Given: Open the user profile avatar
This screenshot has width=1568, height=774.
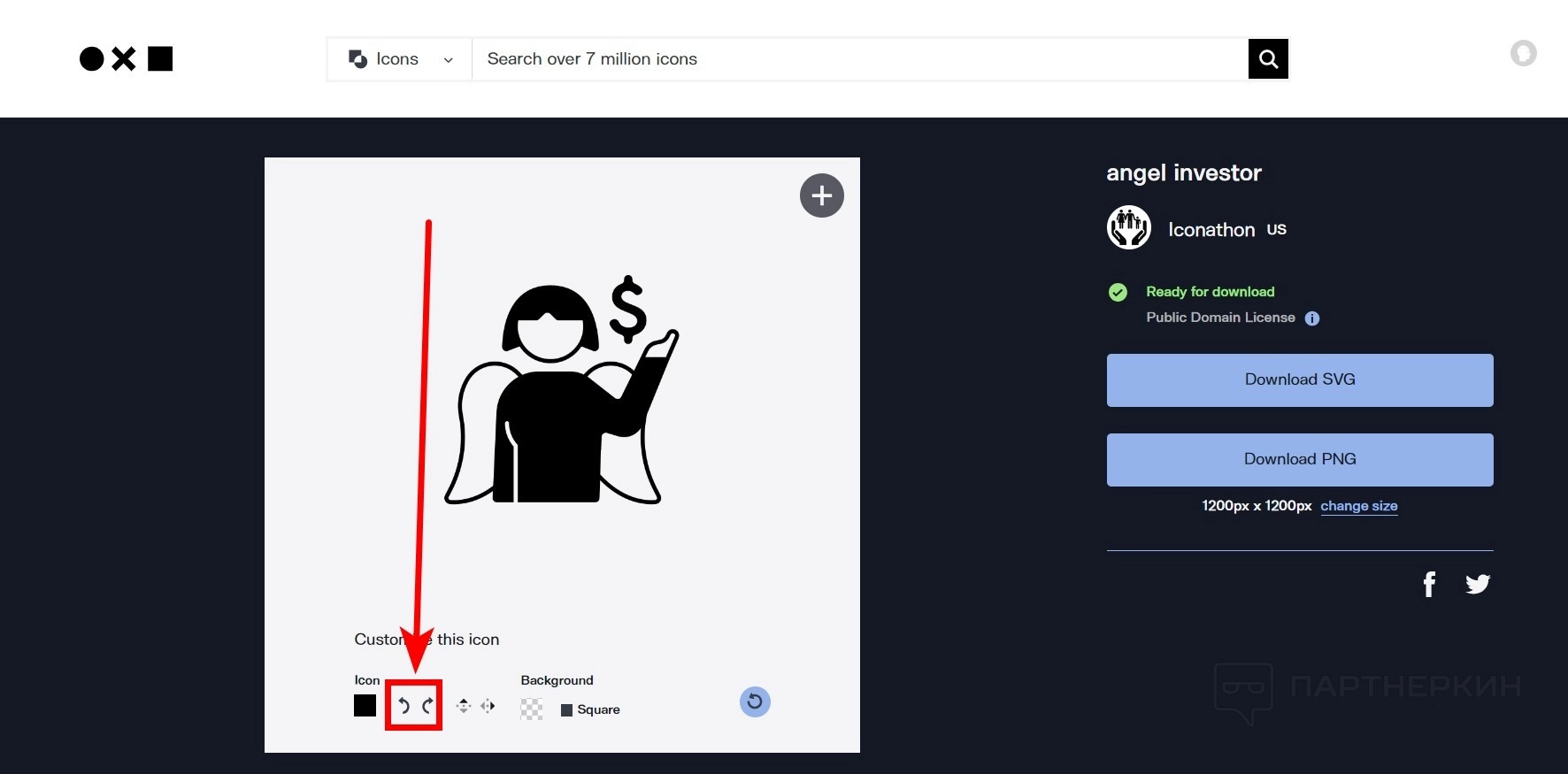Looking at the screenshot, I should 1523,54.
